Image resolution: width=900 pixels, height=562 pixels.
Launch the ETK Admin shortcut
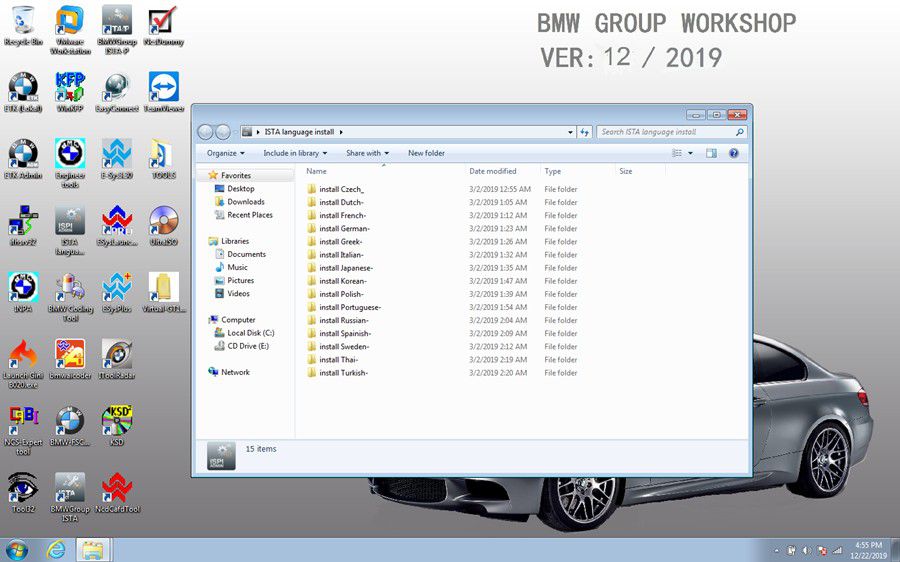23,159
